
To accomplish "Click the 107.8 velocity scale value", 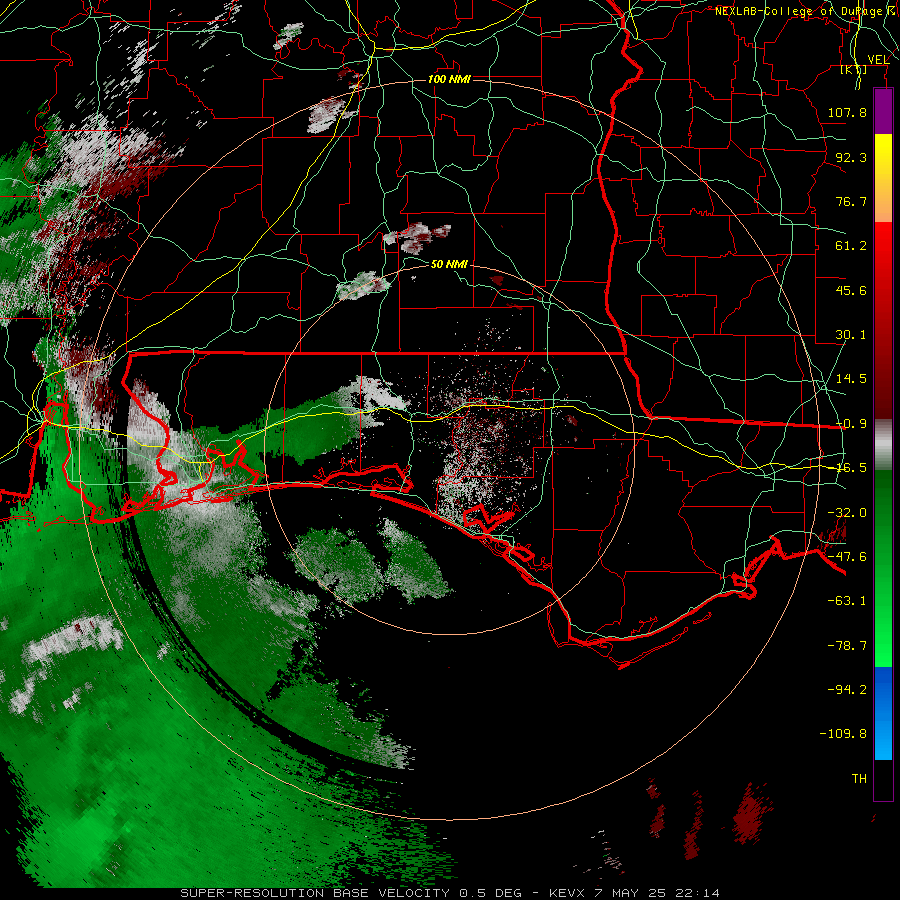I will (x=847, y=112).
